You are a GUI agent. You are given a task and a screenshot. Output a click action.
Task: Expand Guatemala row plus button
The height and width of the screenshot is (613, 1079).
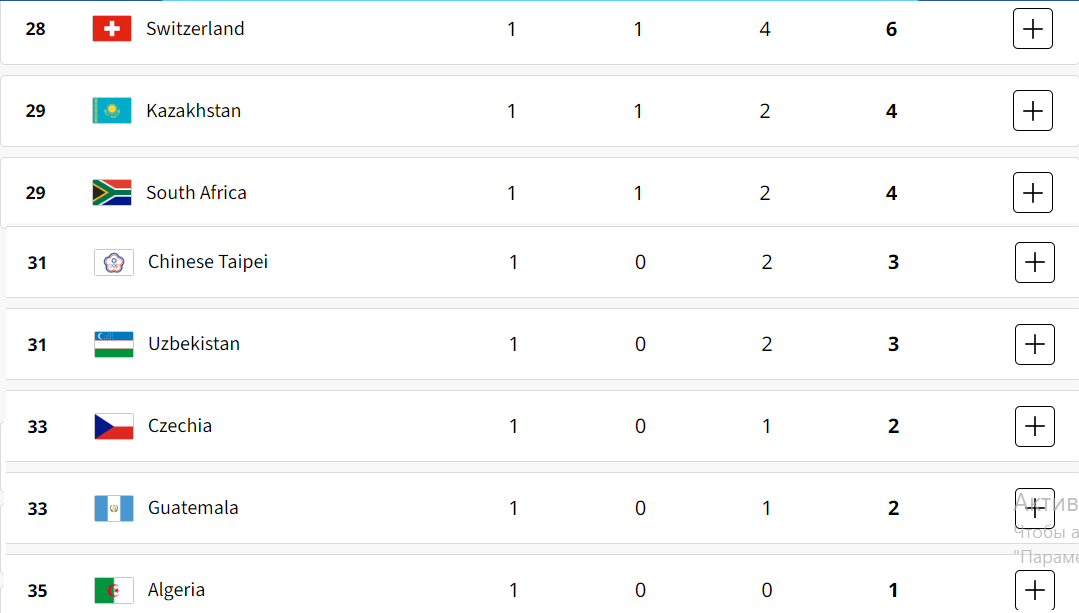1034,508
